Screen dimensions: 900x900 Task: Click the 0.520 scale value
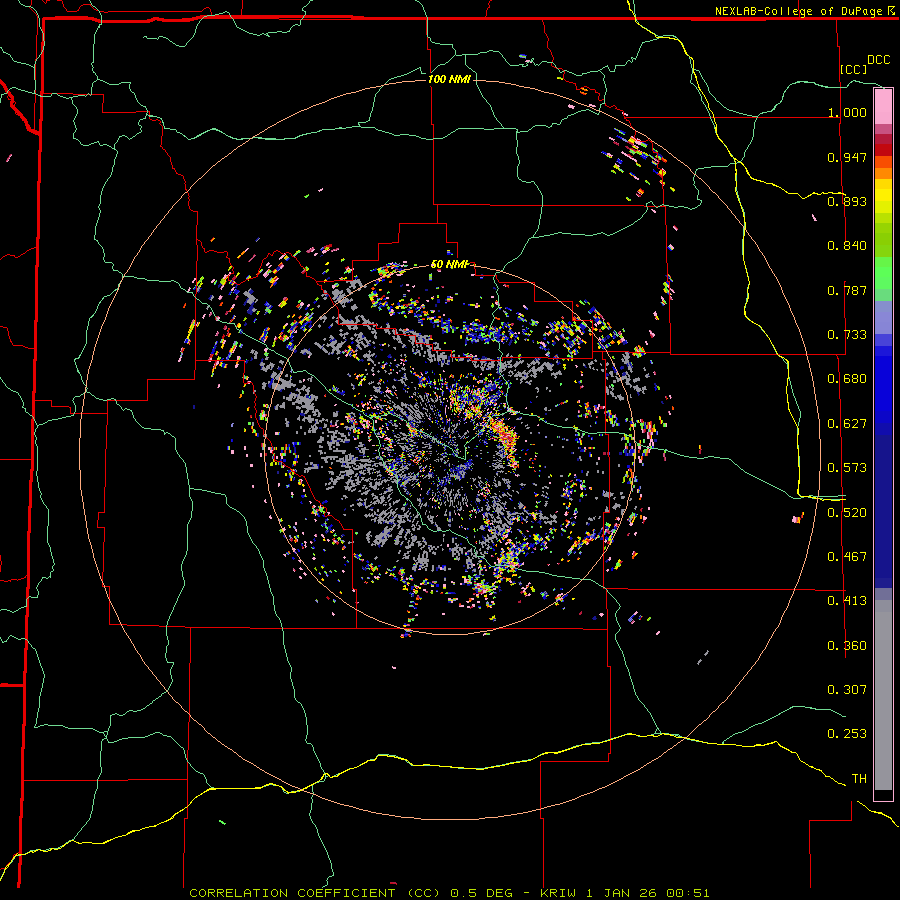(x=847, y=513)
